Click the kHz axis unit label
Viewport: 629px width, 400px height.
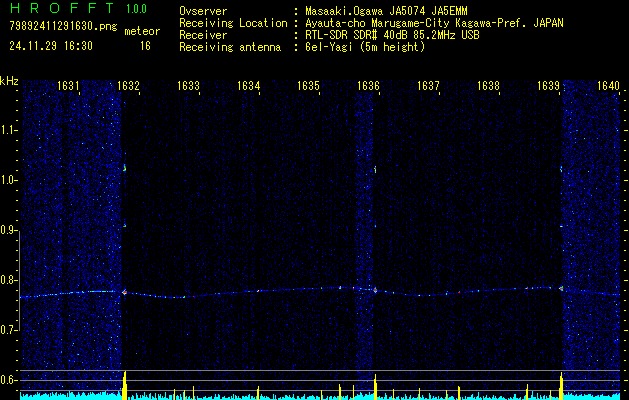coord(9,80)
